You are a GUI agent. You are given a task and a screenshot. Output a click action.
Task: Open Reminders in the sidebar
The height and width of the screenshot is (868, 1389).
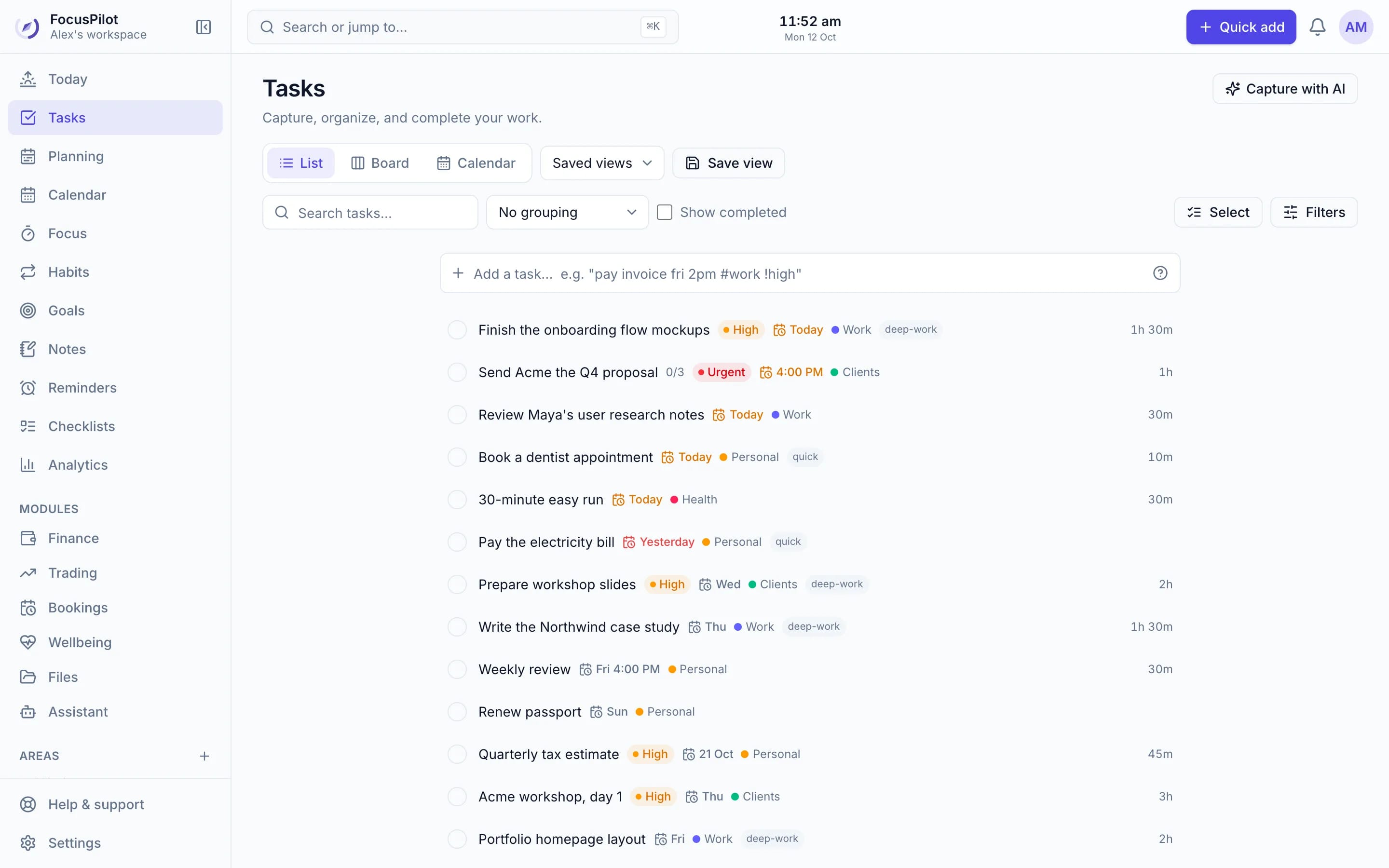(x=115, y=388)
